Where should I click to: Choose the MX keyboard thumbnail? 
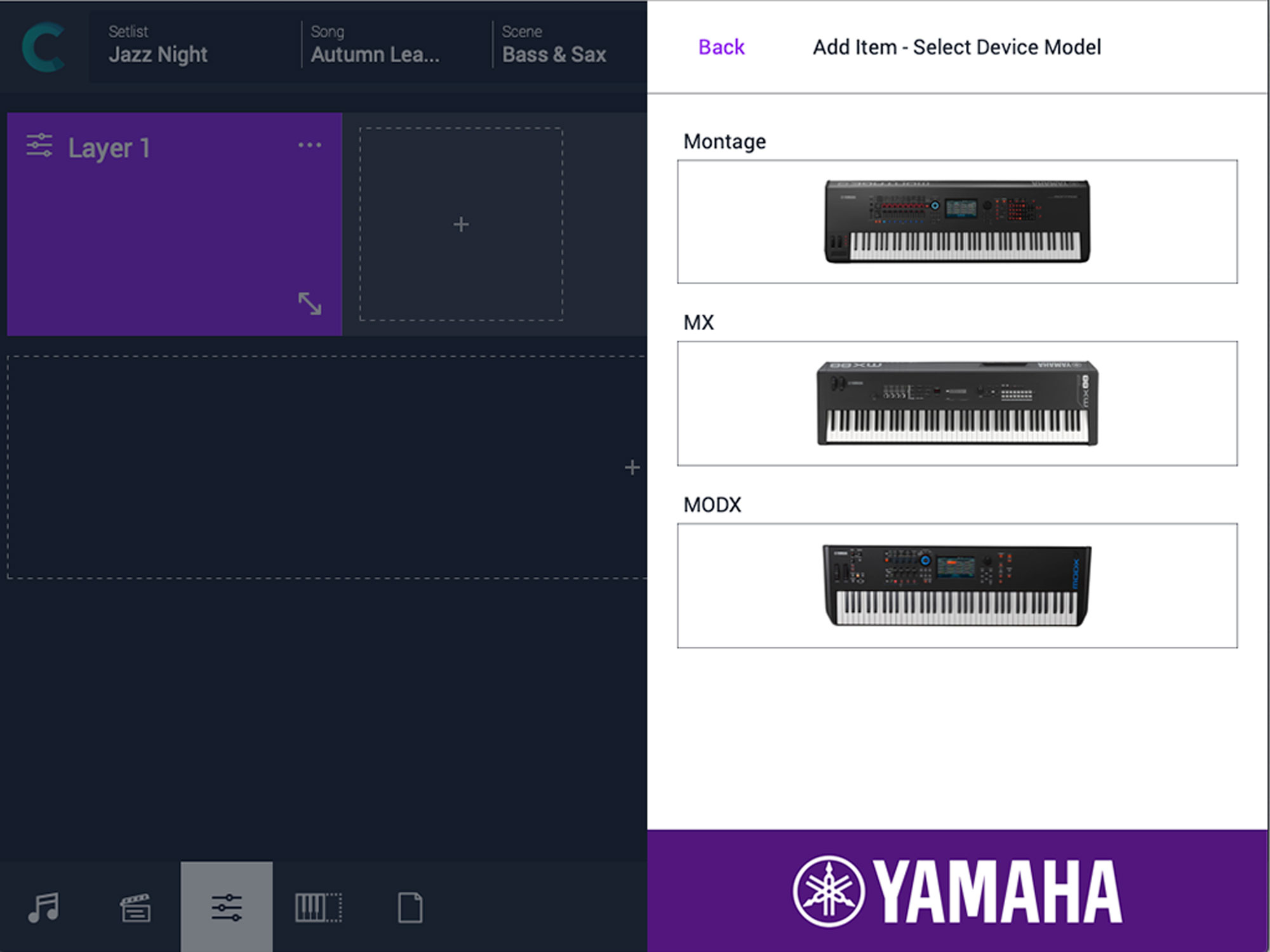pos(957,404)
